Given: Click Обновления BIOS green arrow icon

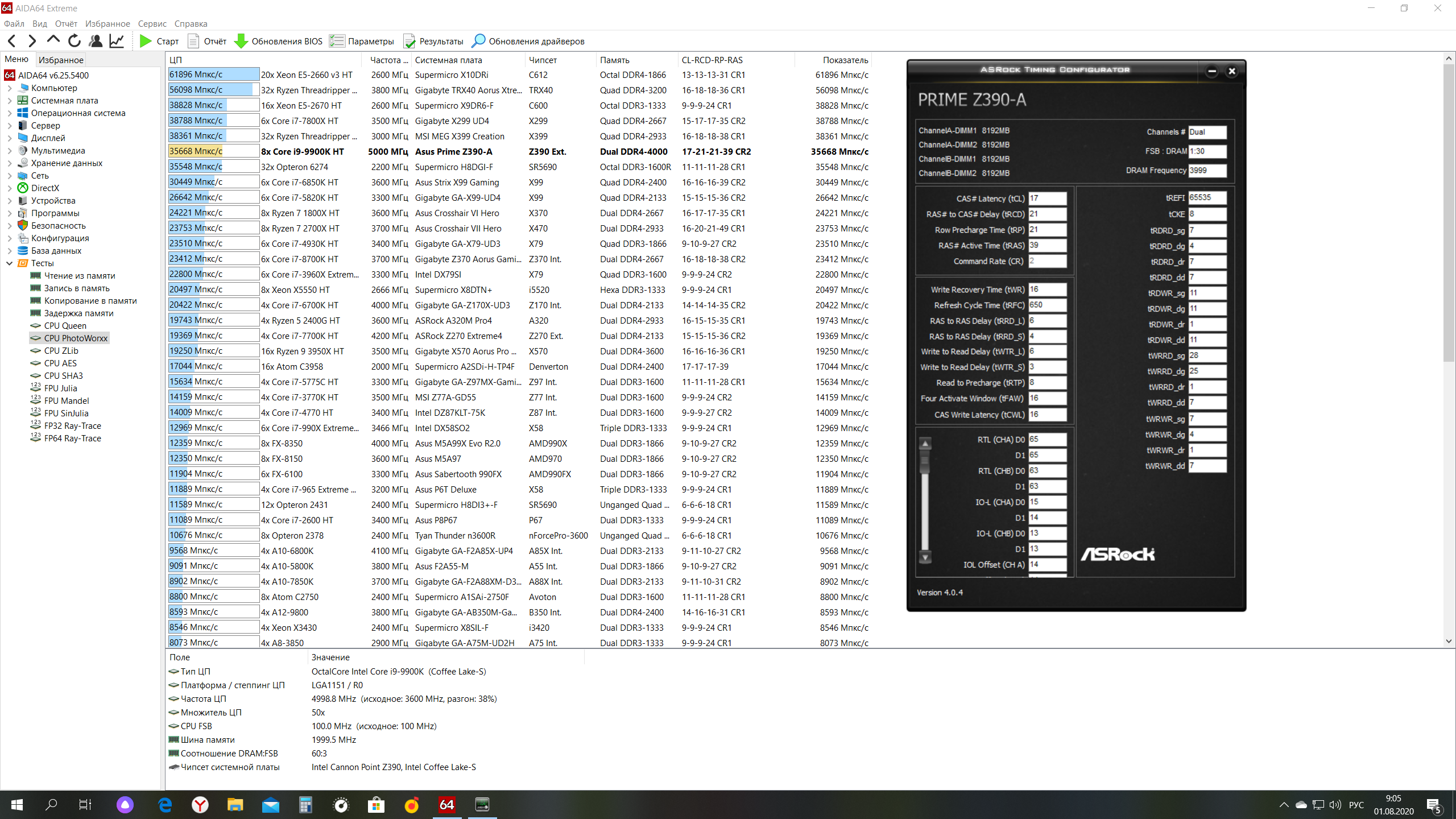Looking at the screenshot, I should pos(241,41).
